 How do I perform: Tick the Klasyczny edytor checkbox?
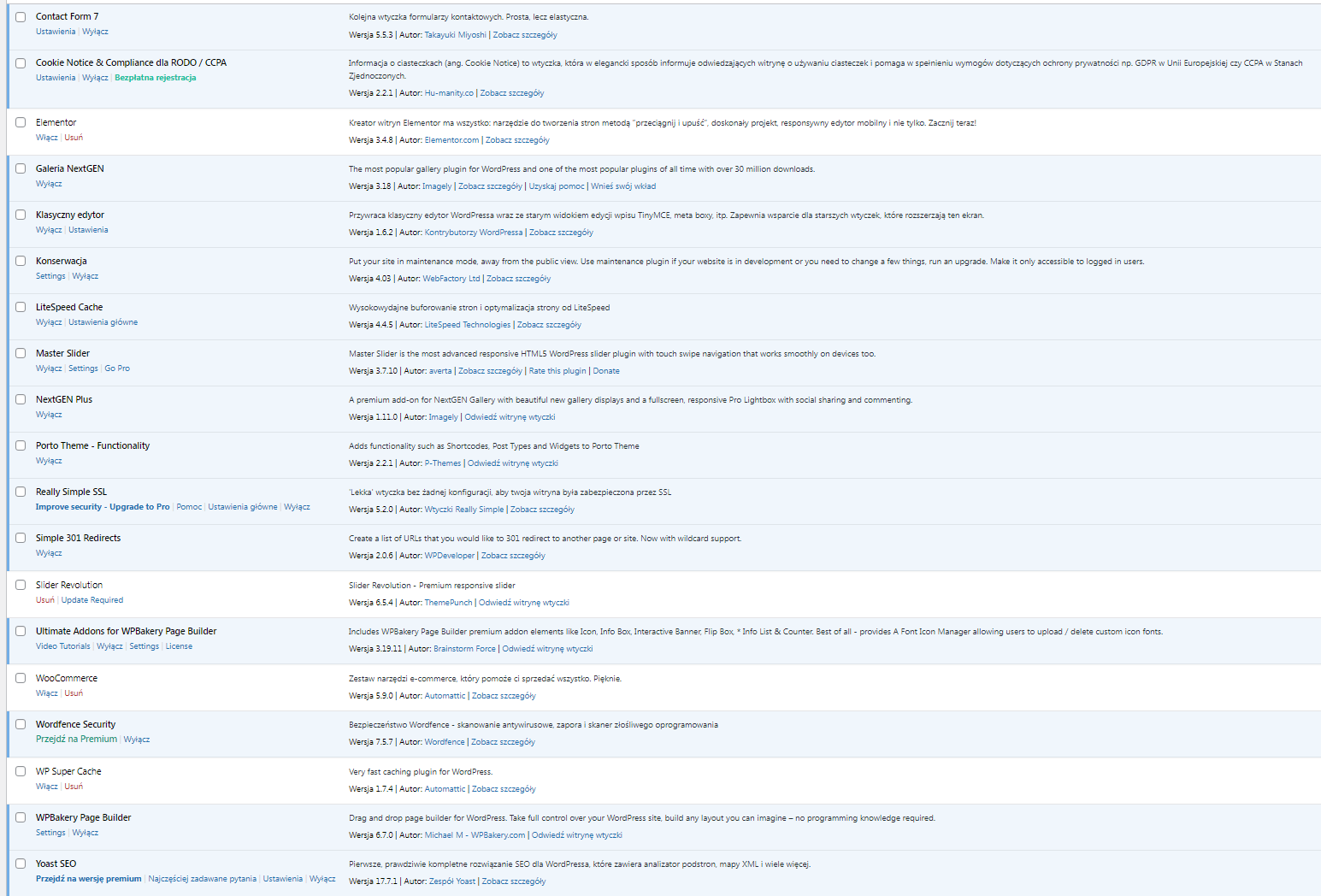pos(21,215)
